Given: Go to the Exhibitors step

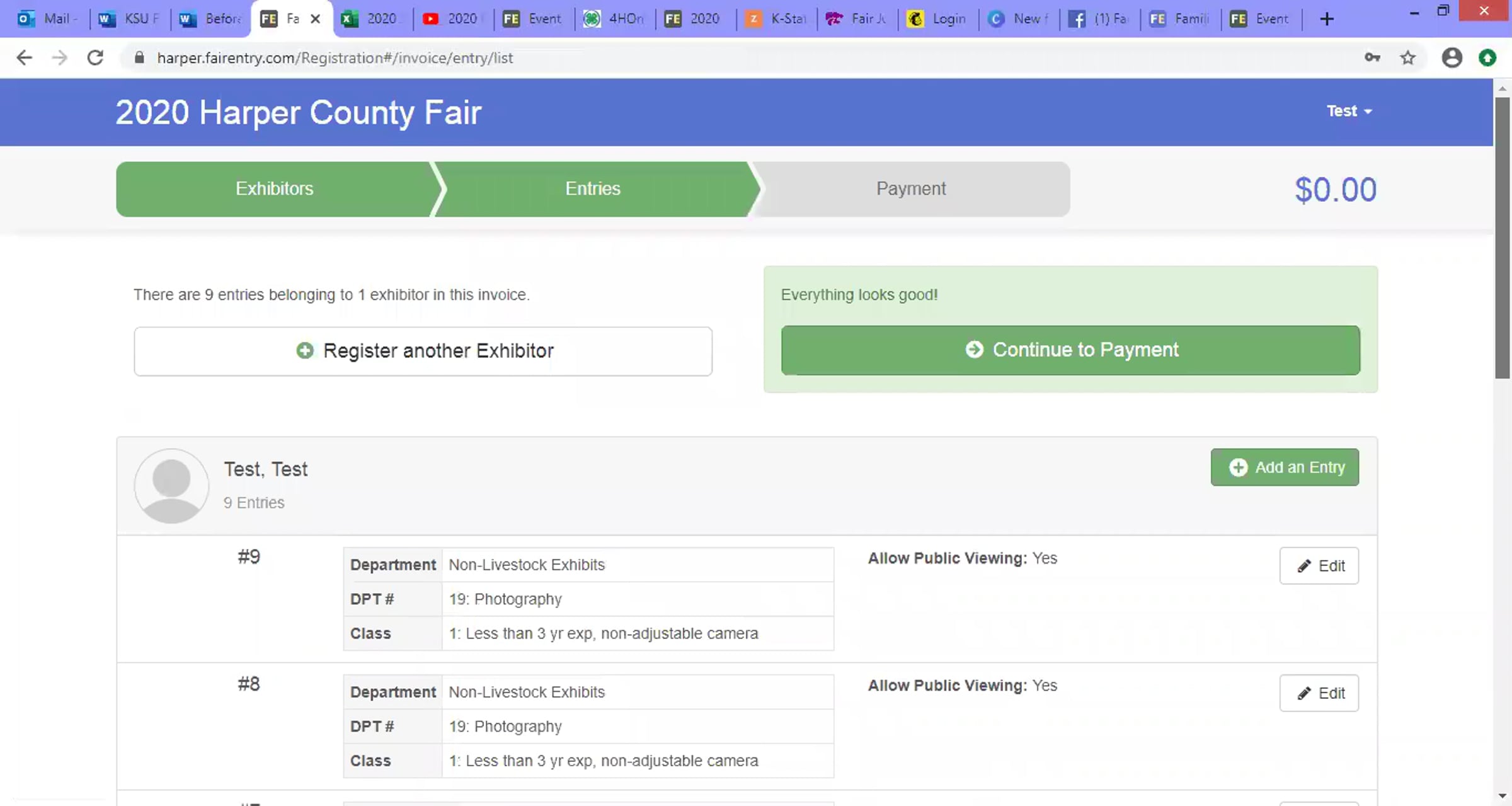Looking at the screenshot, I should [274, 189].
